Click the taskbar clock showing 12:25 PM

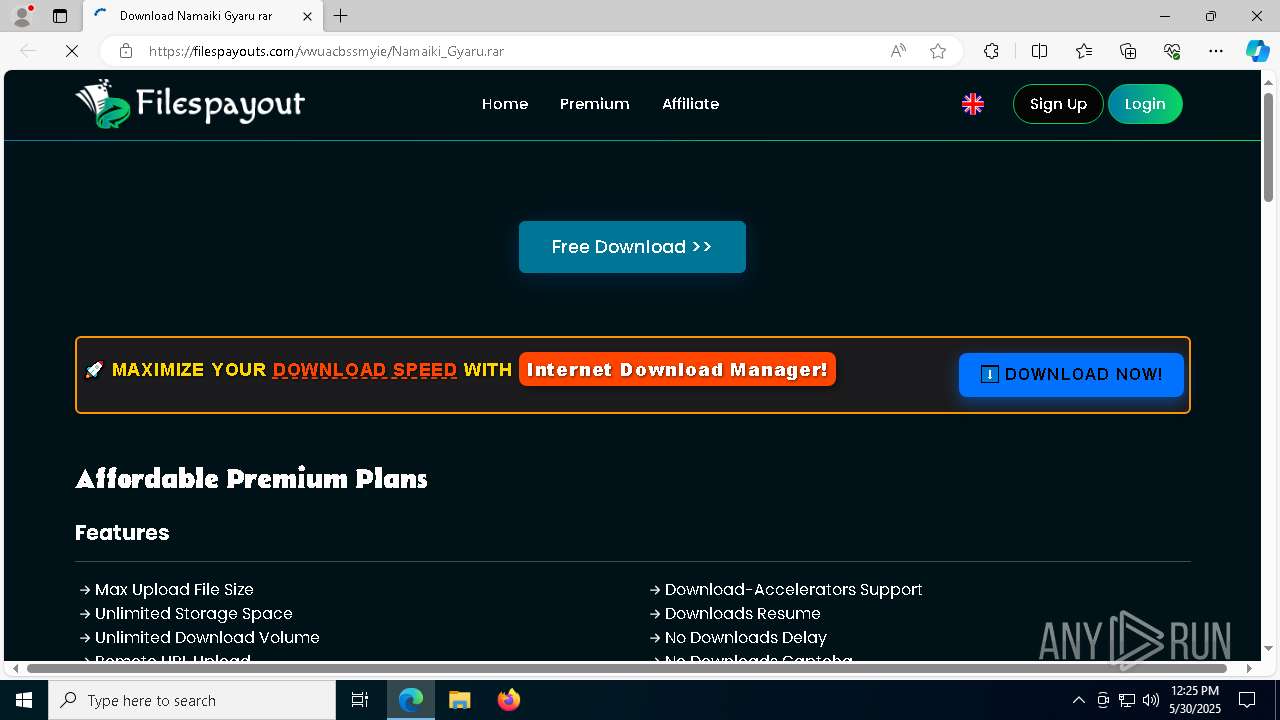tap(1195, 700)
